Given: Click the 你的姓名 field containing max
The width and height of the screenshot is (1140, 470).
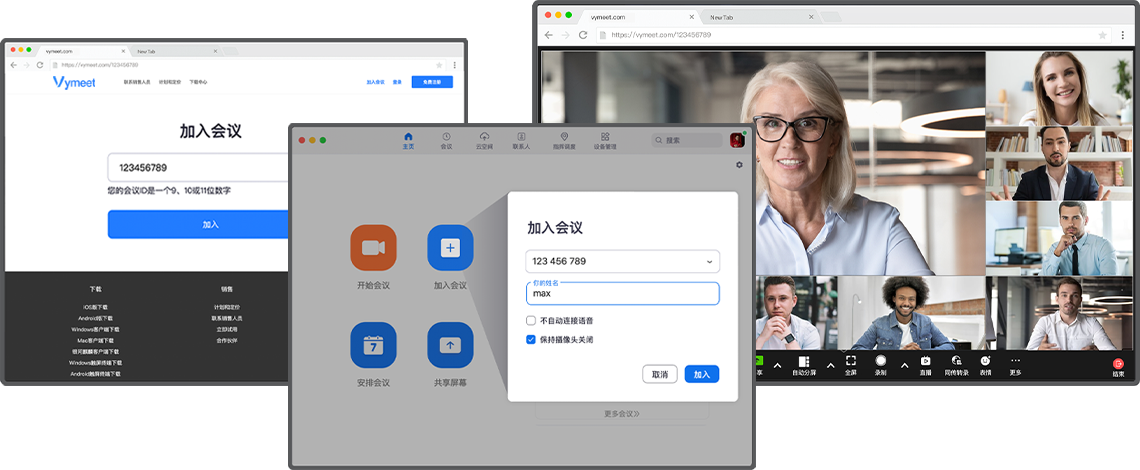Looking at the screenshot, I should click(622, 293).
